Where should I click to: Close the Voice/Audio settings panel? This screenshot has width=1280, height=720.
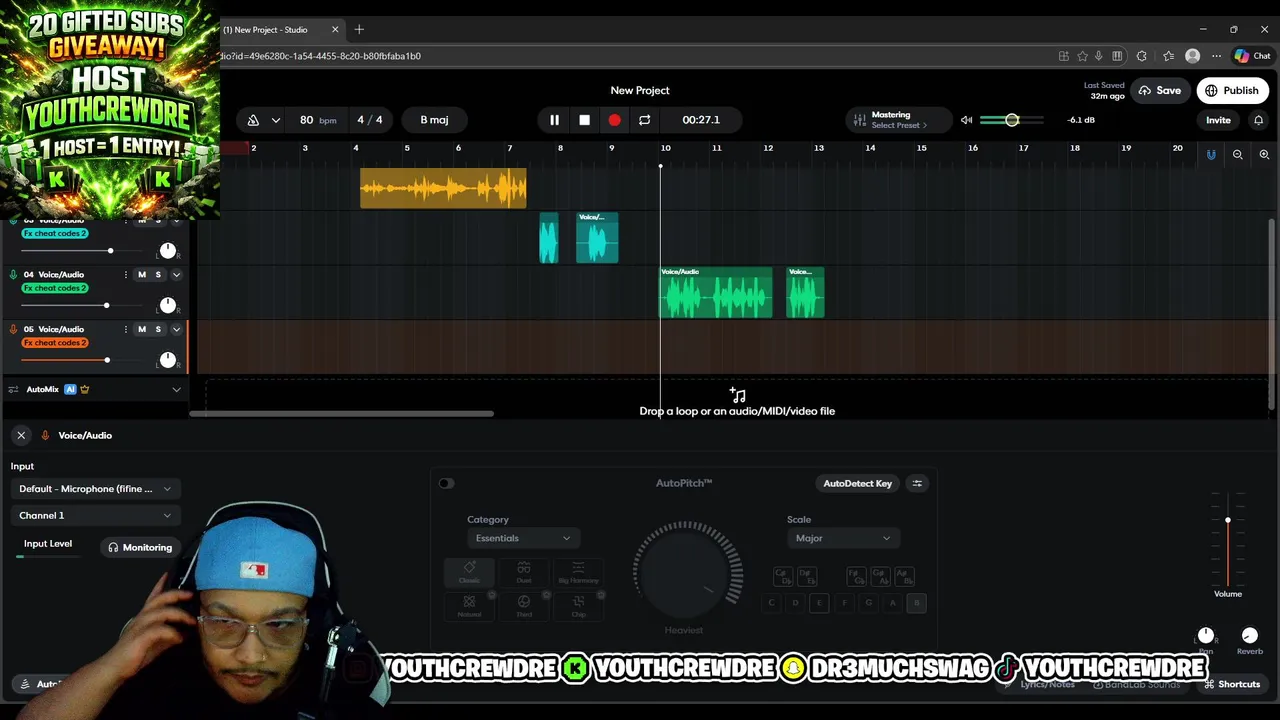[21, 435]
